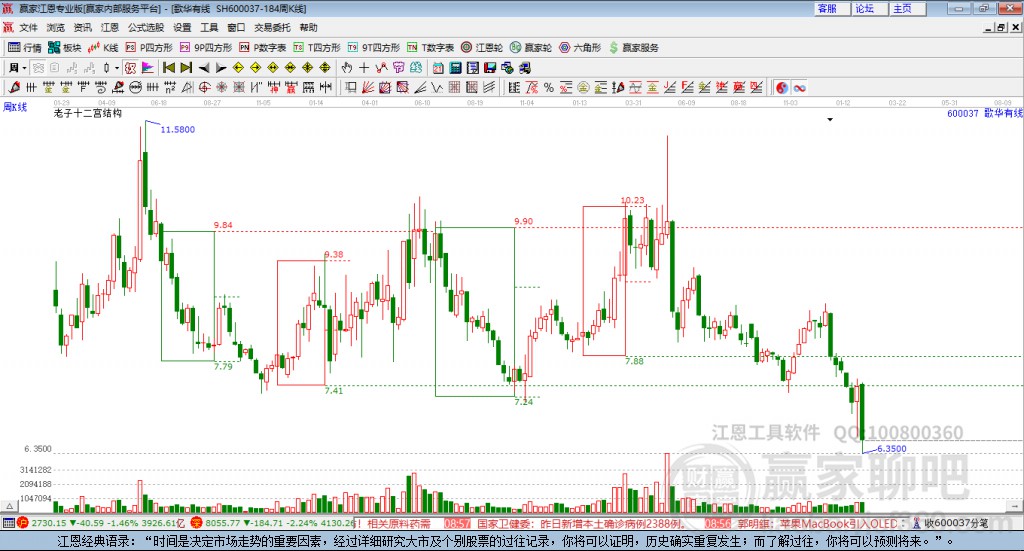Open the 江恩 menu
The width and height of the screenshot is (1024, 551).
coord(110,27)
